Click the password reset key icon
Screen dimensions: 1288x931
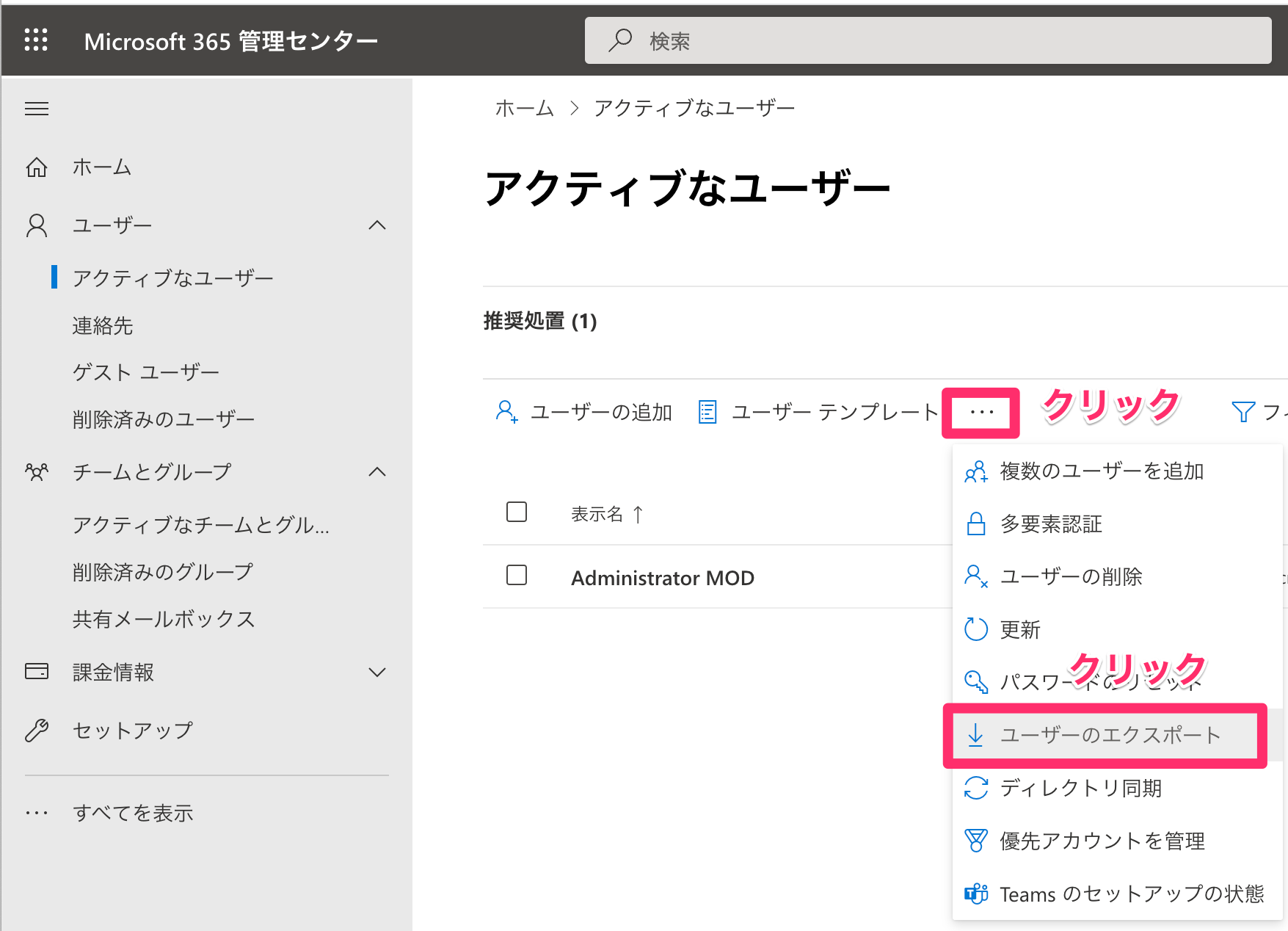(x=976, y=682)
